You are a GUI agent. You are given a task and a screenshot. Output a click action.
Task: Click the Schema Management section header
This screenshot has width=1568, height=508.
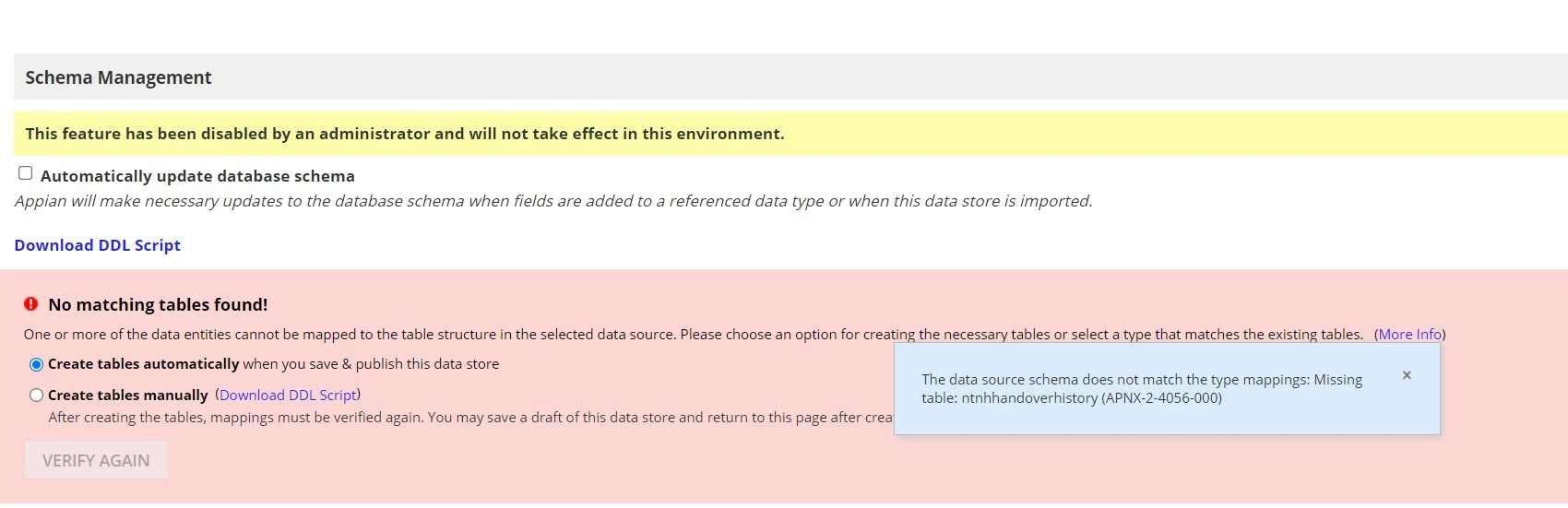pyautogui.click(x=790, y=77)
